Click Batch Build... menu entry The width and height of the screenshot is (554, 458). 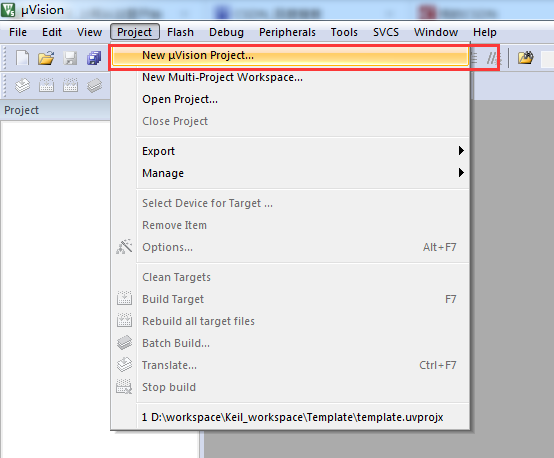[x=290, y=343]
